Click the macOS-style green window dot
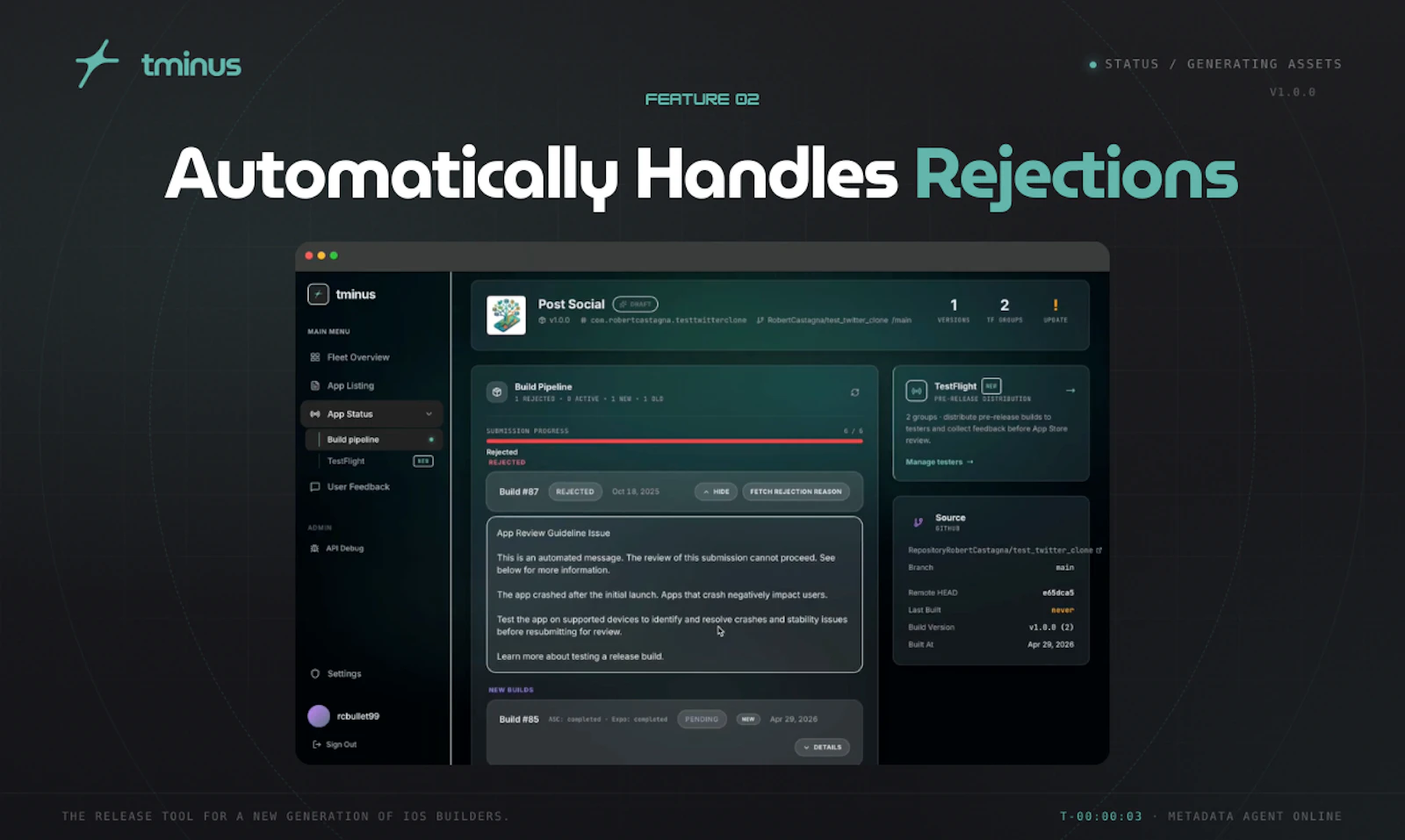Screen dimensions: 1405x840 point(334,255)
